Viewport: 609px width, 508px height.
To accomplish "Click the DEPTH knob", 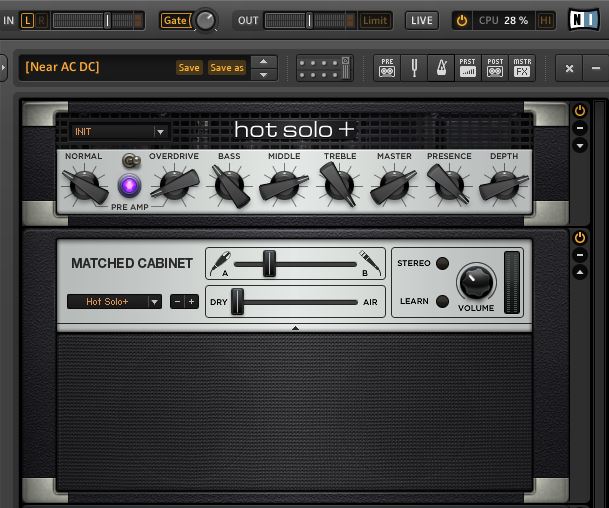I will (504, 186).
